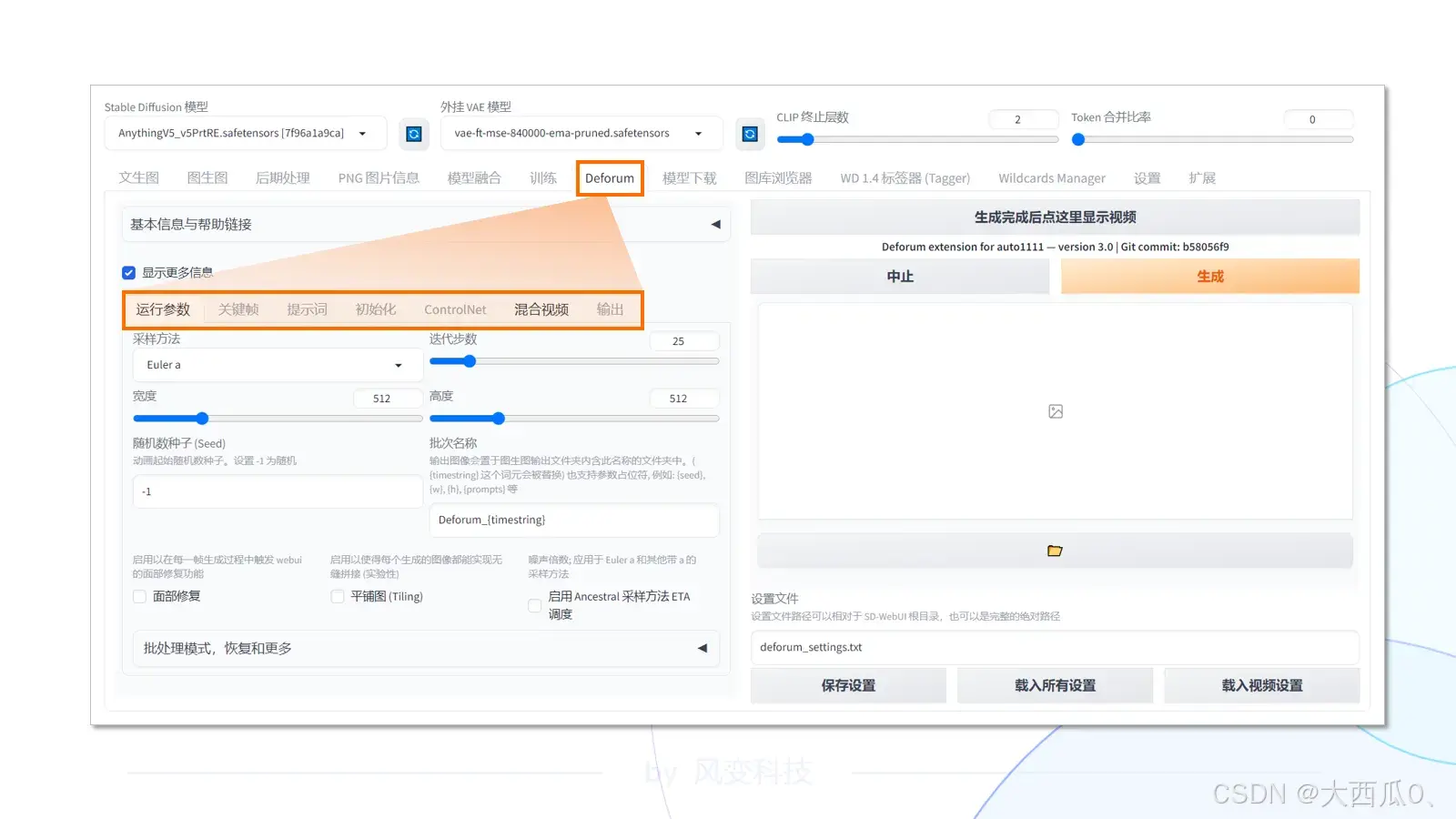
Task: Select the 运行参数 sub-tab
Action: point(163,310)
